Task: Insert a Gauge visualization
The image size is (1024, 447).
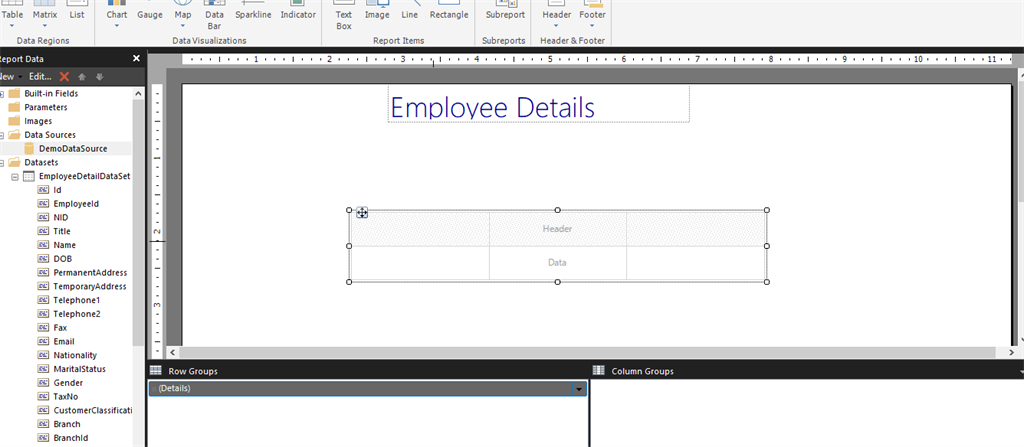Action: (x=150, y=11)
